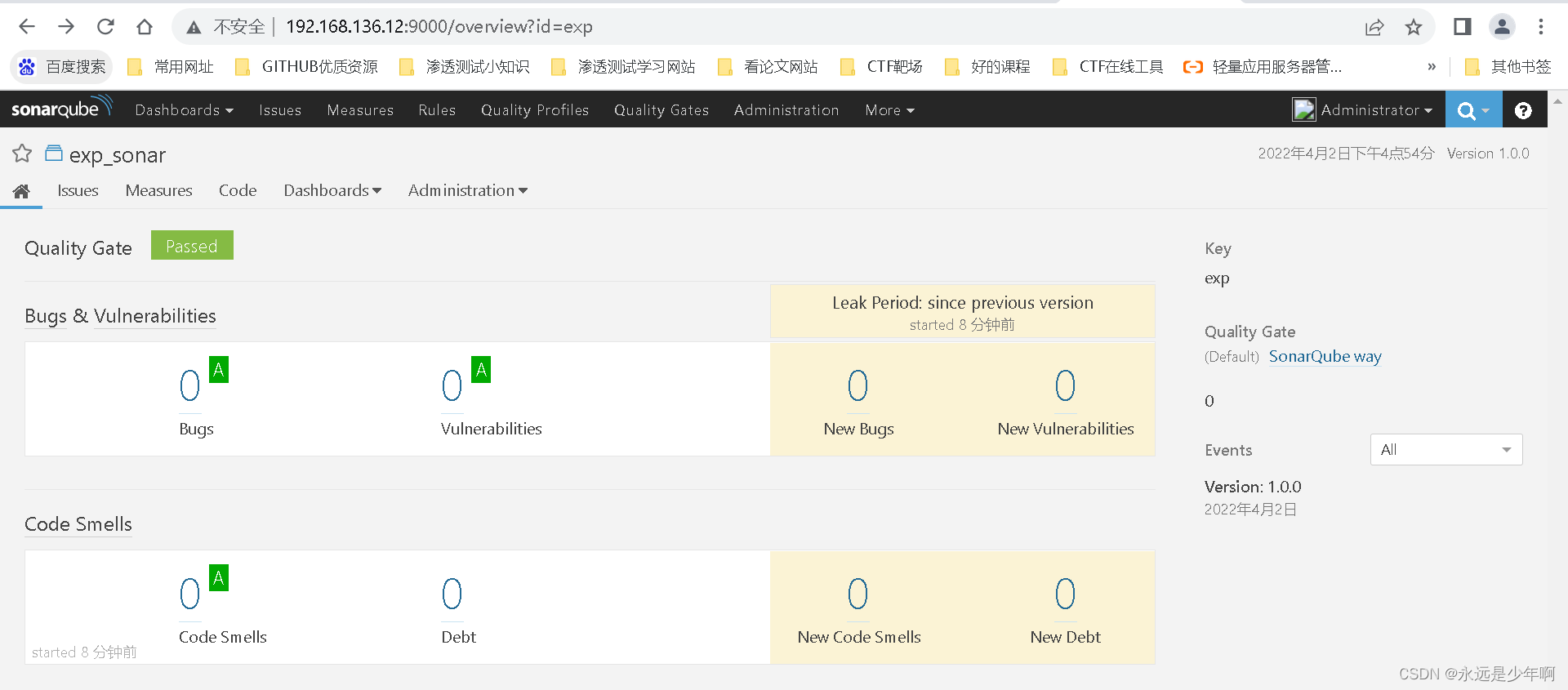Click the Code Smells section heading
This screenshot has width=1568, height=690.
click(78, 524)
